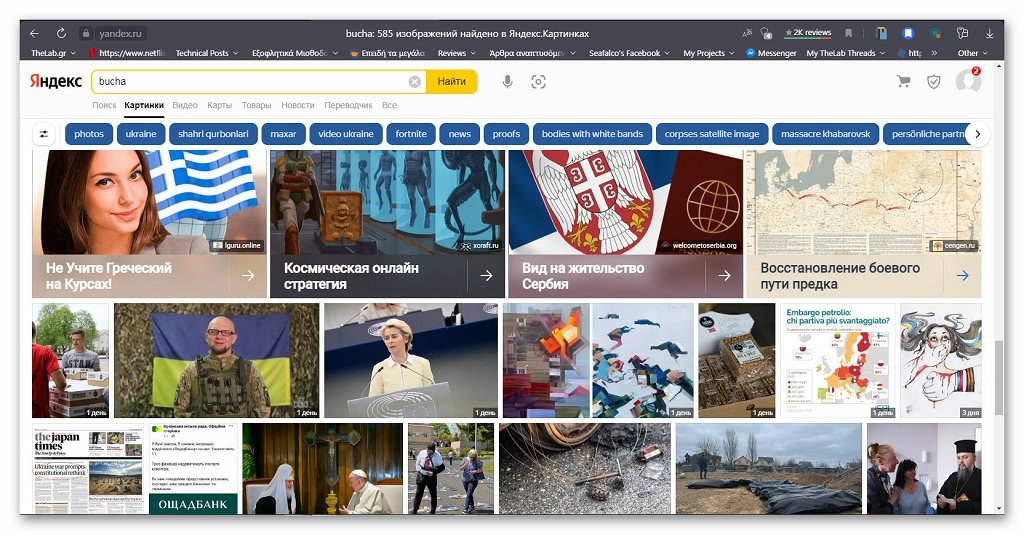
Task: Open the Greek flag woman ad image
Action: tap(149, 202)
